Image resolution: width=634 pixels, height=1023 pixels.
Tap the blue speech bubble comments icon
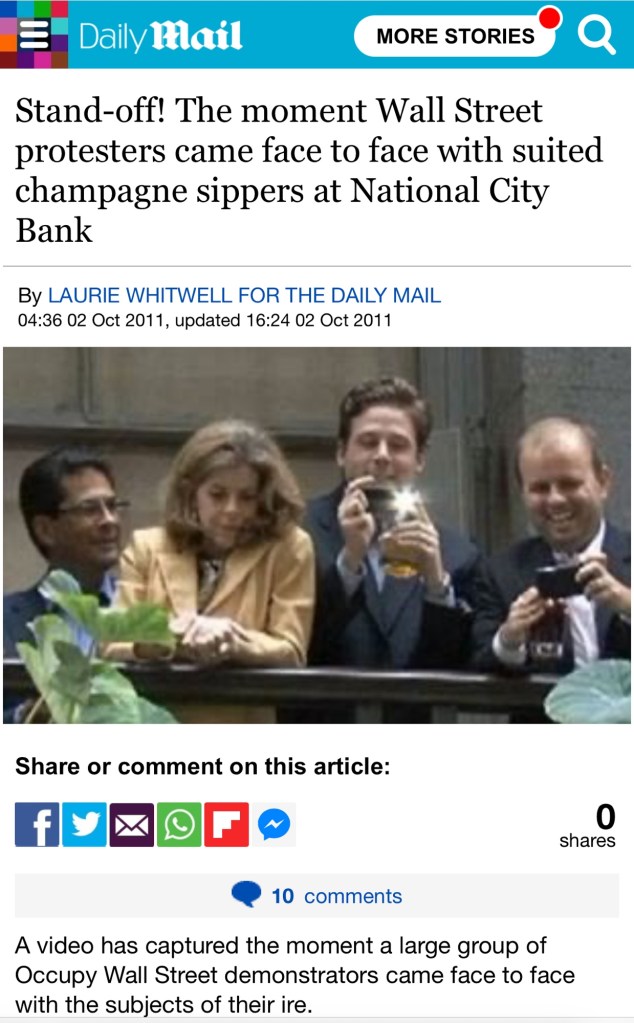tap(246, 894)
